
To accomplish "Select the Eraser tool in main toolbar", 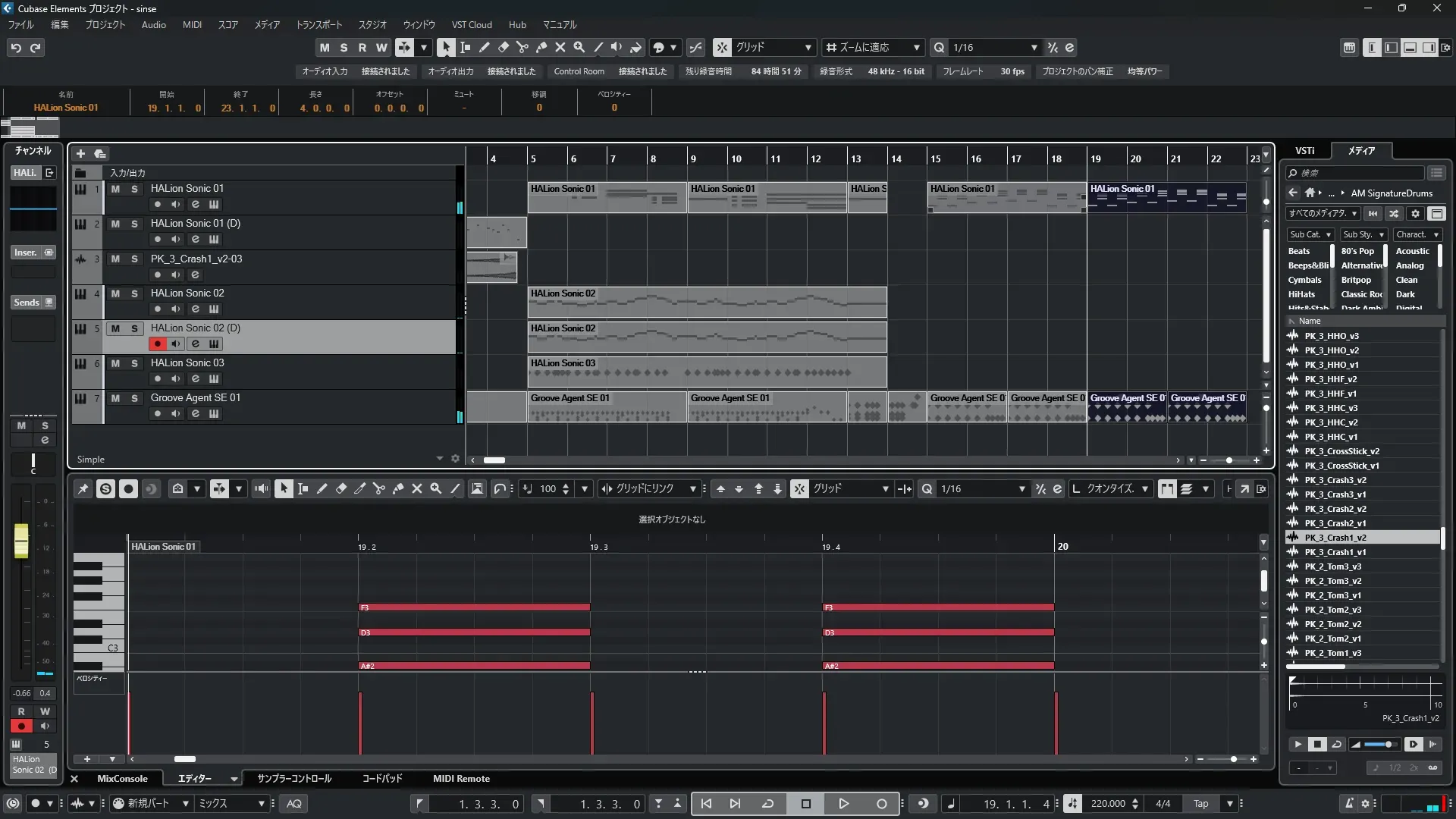I will [x=504, y=47].
